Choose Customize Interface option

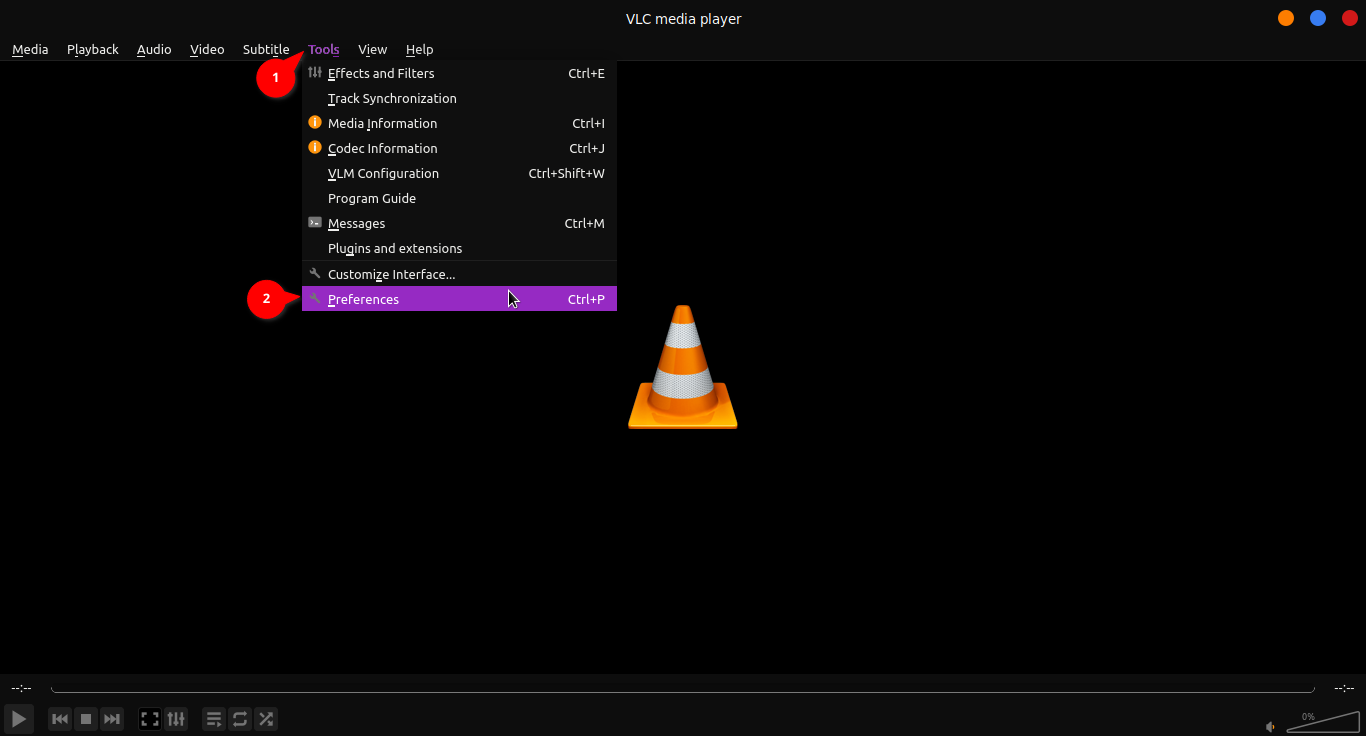pos(391,274)
